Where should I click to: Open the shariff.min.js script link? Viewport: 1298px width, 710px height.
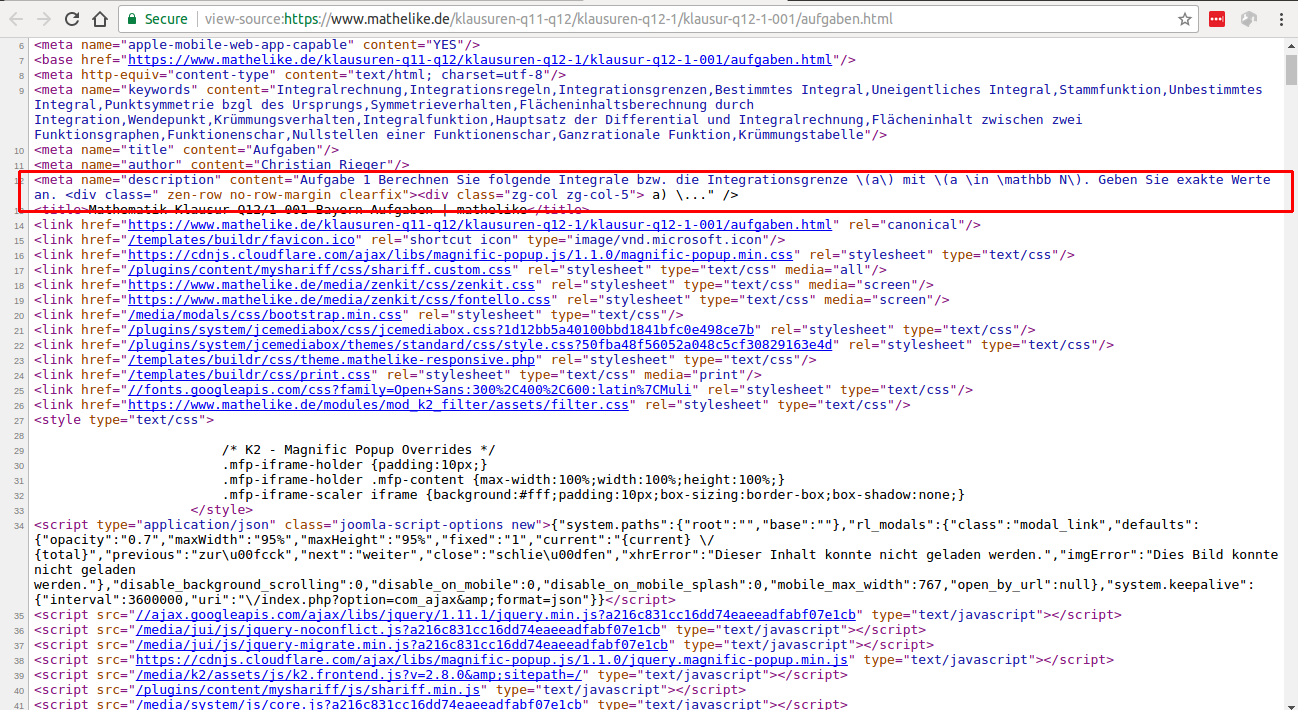pyautogui.click(x=308, y=690)
